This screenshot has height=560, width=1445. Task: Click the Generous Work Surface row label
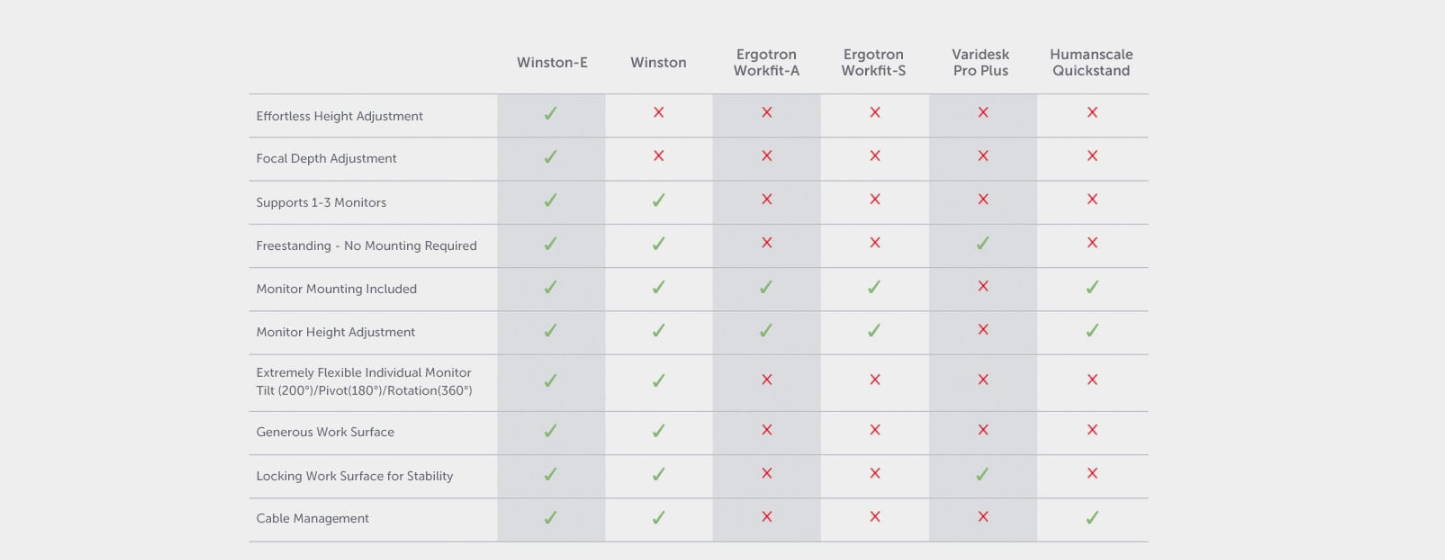pyautogui.click(x=325, y=432)
